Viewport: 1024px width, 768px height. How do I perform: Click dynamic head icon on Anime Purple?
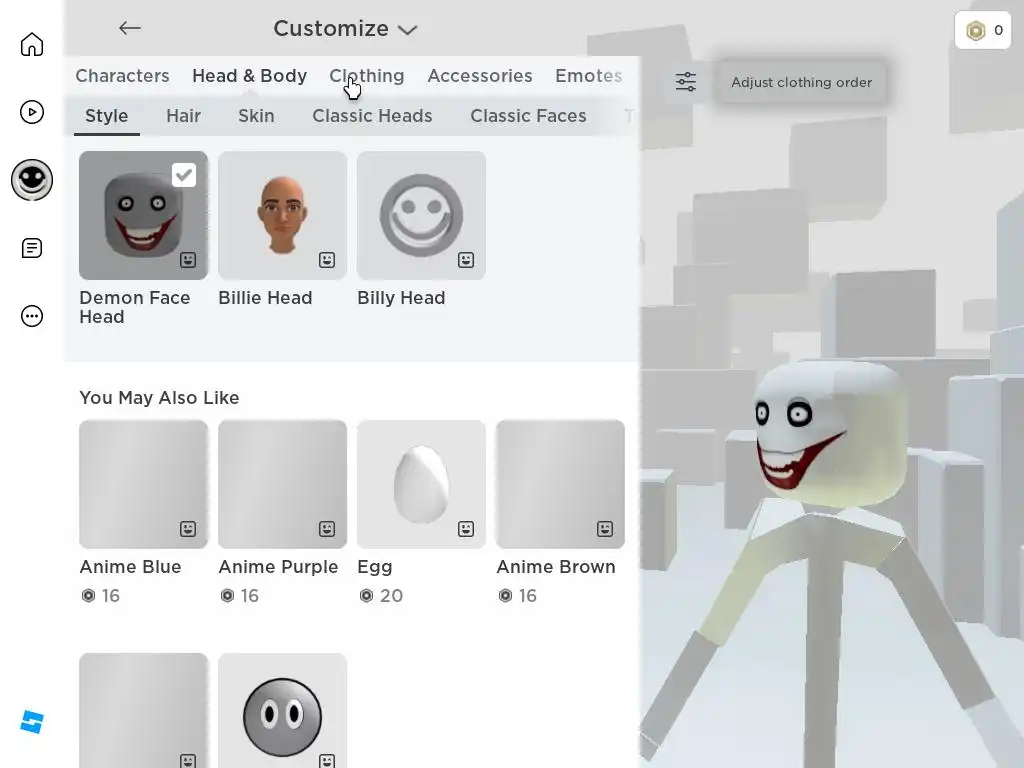[327, 528]
